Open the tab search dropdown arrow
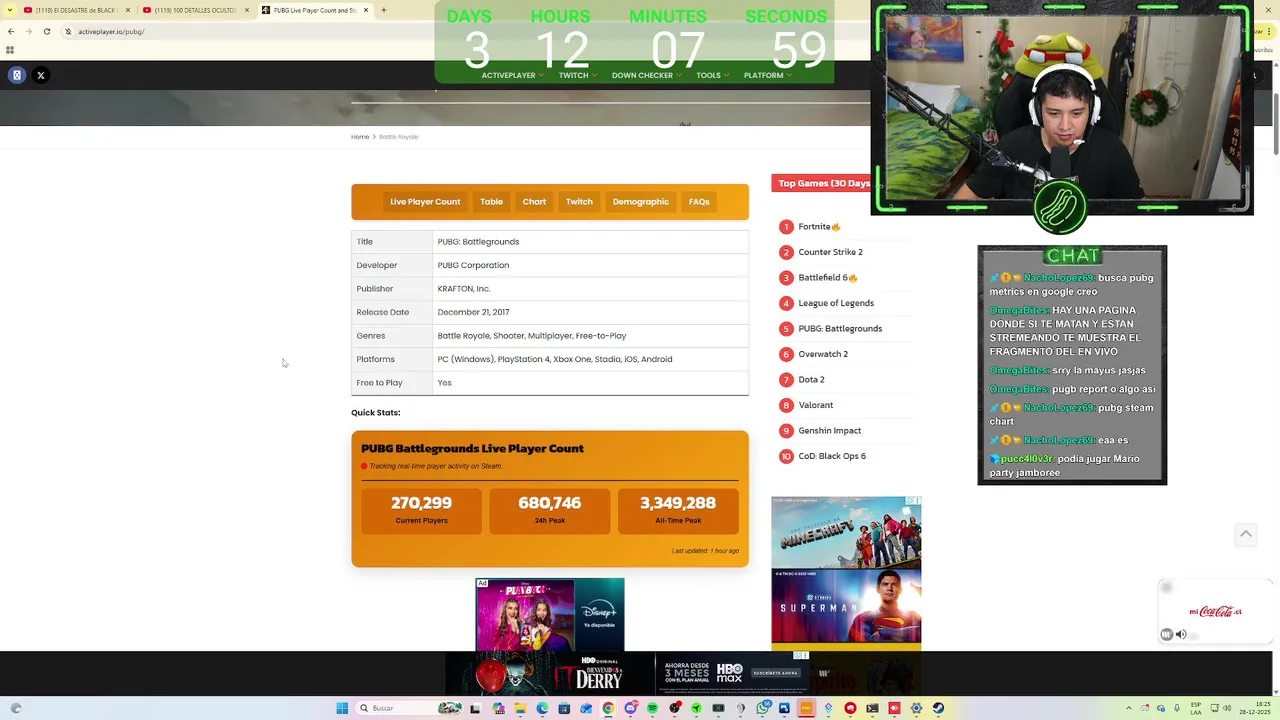Screen dimensions: 1280x720 click(x=9, y=10)
